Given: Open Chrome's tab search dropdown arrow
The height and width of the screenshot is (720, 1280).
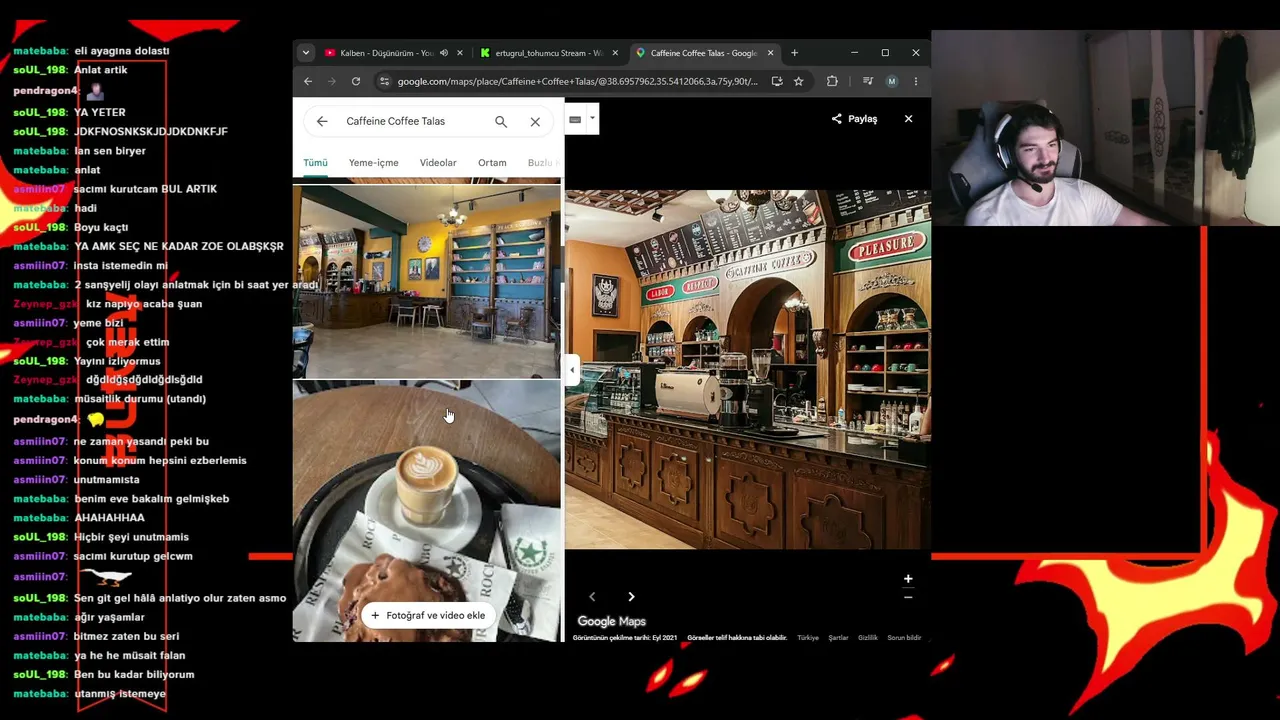Looking at the screenshot, I should point(305,53).
